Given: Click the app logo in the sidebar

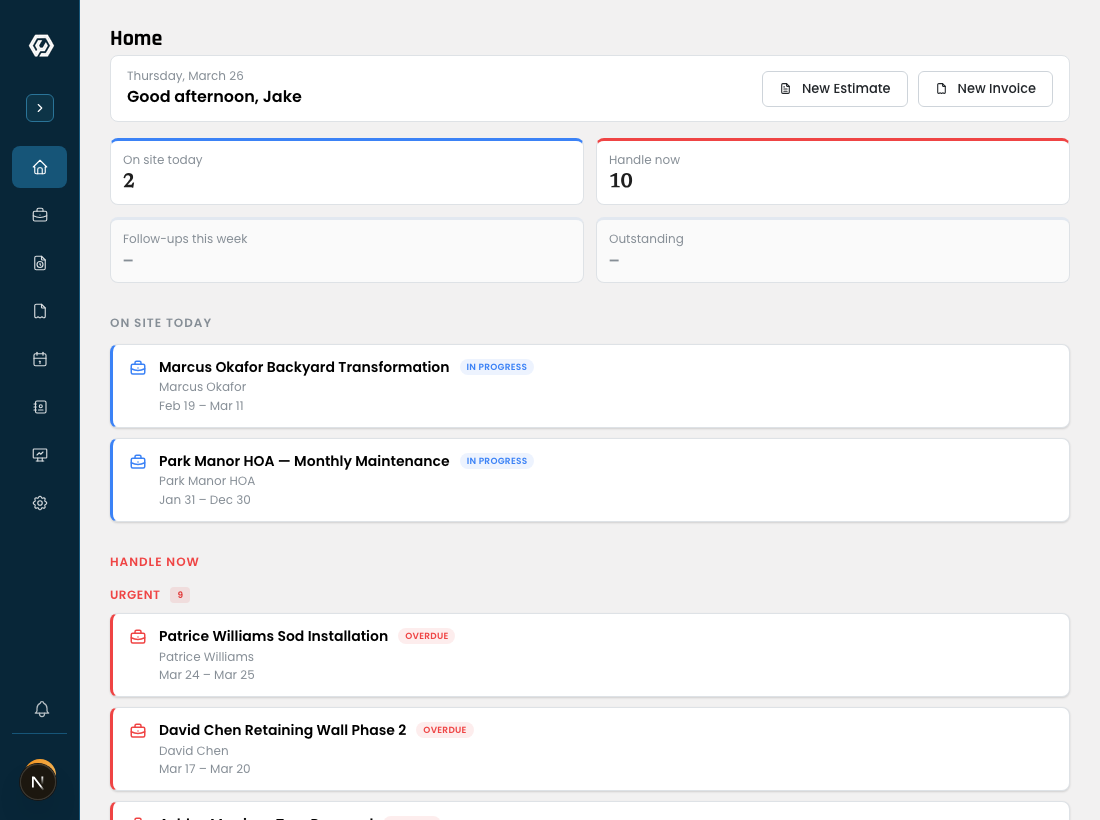Looking at the screenshot, I should tap(40, 45).
